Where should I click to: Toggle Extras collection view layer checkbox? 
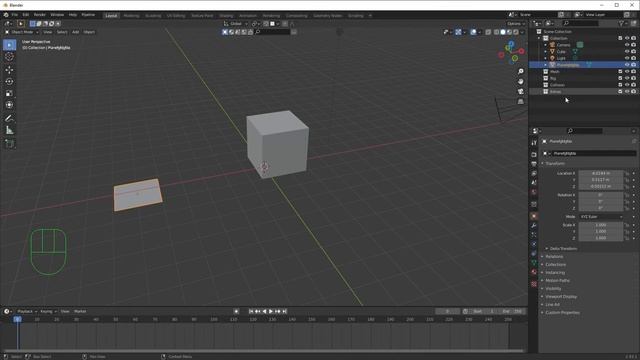[620, 91]
